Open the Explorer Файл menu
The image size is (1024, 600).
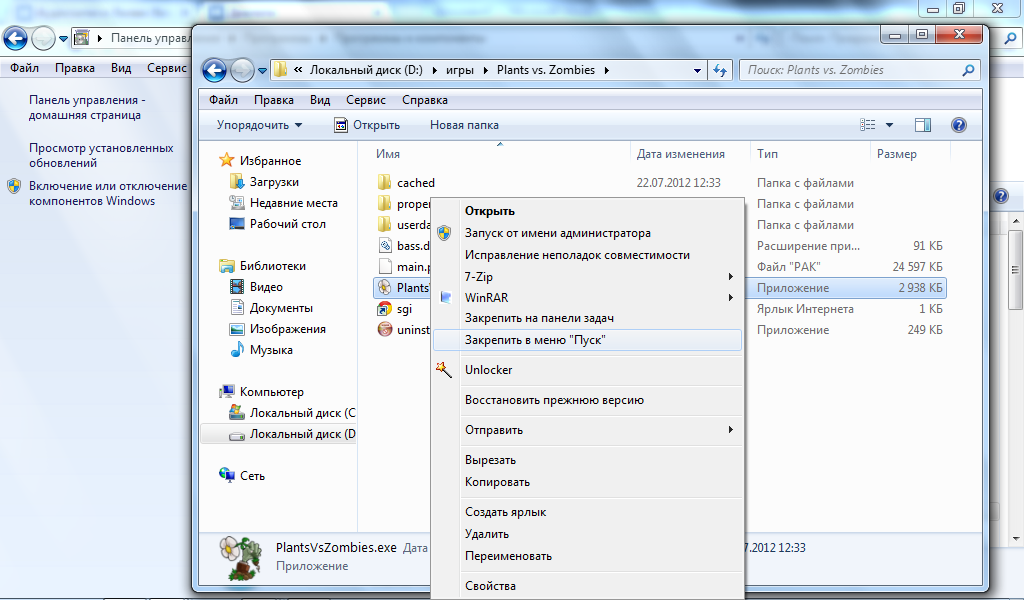point(223,100)
